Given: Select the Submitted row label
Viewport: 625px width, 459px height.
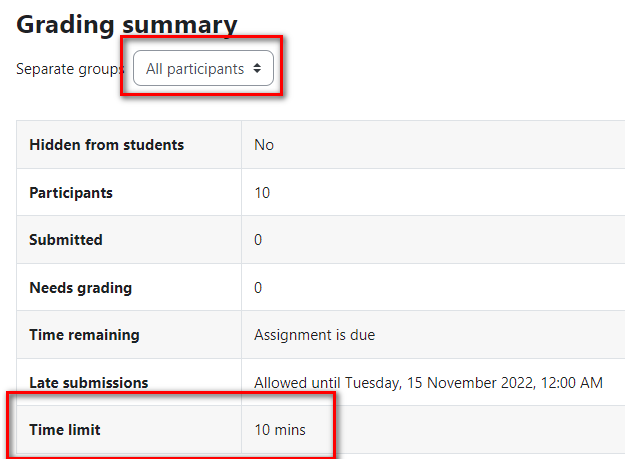Looking at the screenshot, I should click(66, 239).
